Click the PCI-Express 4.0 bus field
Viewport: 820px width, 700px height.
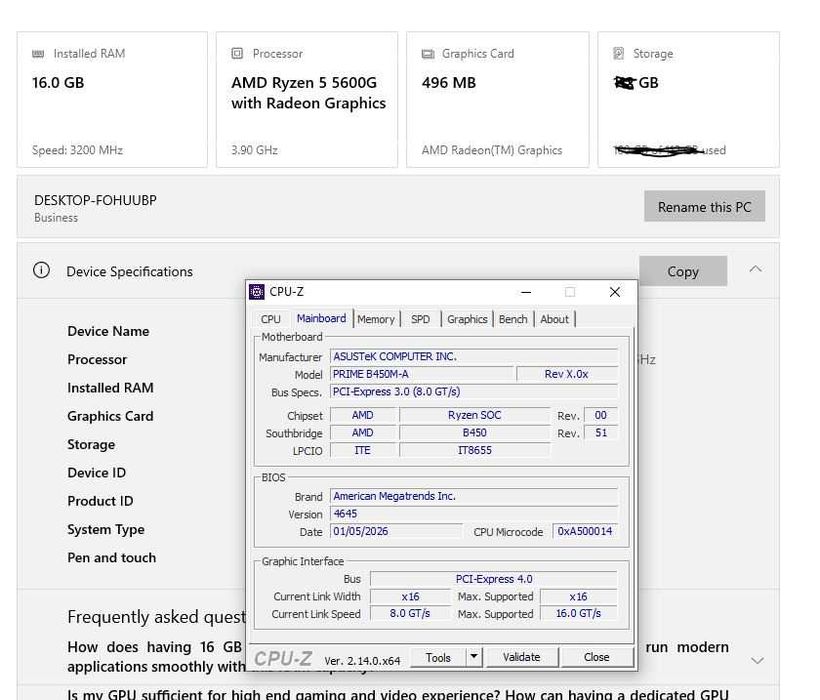point(494,579)
